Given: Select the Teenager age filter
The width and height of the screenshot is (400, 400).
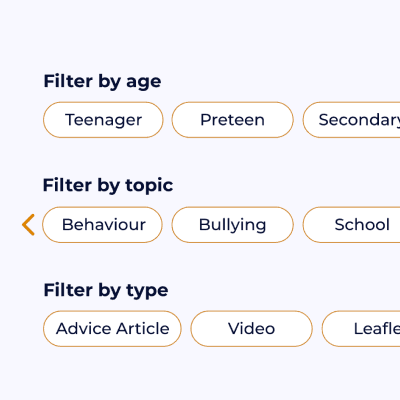Looking at the screenshot, I should click(x=103, y=120).
